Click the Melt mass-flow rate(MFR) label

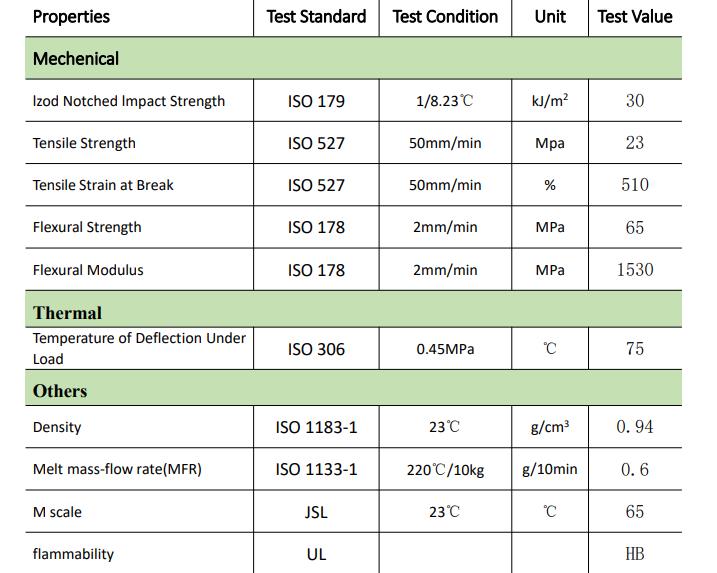118,469
